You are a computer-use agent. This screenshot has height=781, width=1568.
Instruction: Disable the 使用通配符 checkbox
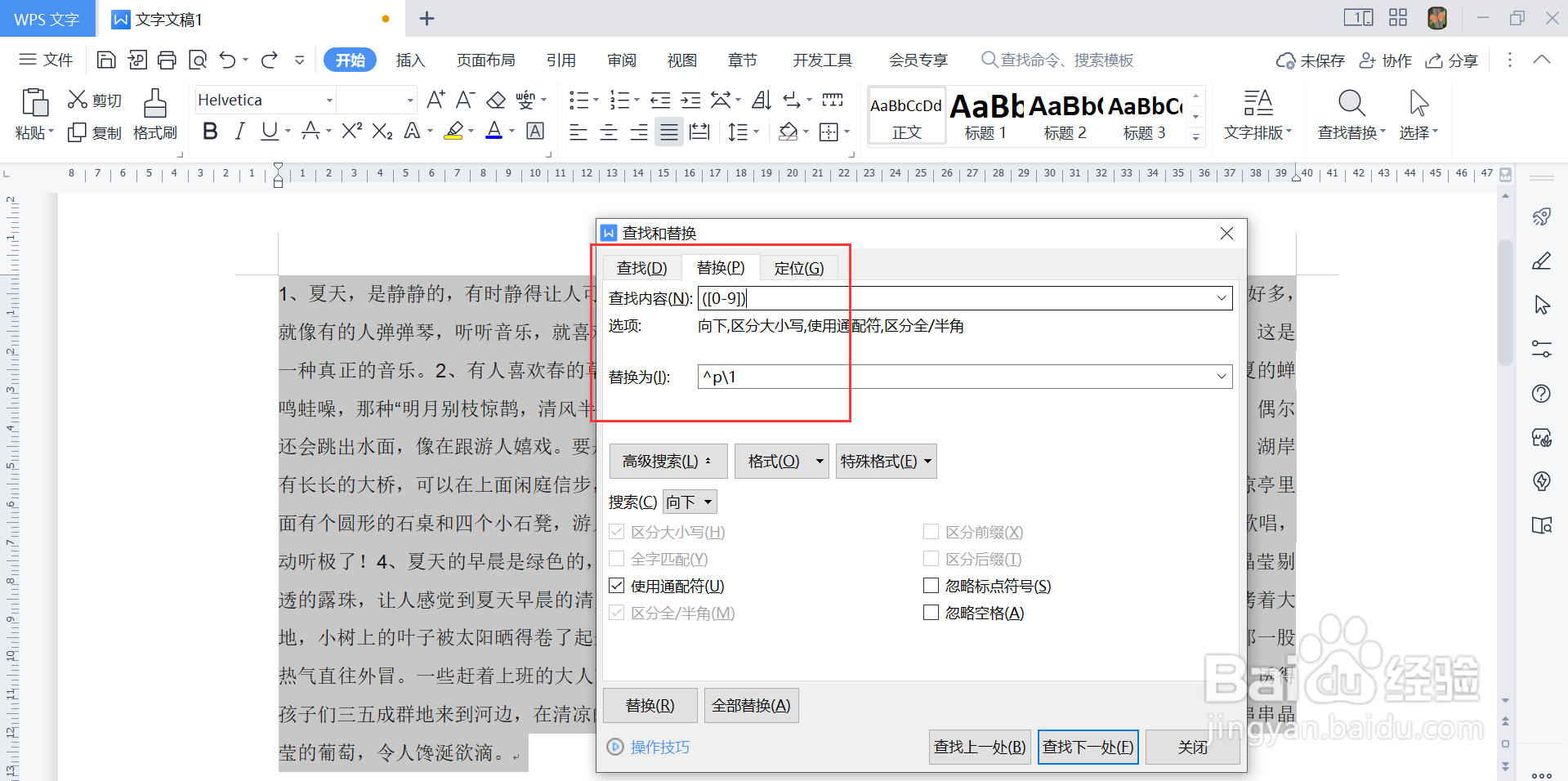[x=617, y=585]
